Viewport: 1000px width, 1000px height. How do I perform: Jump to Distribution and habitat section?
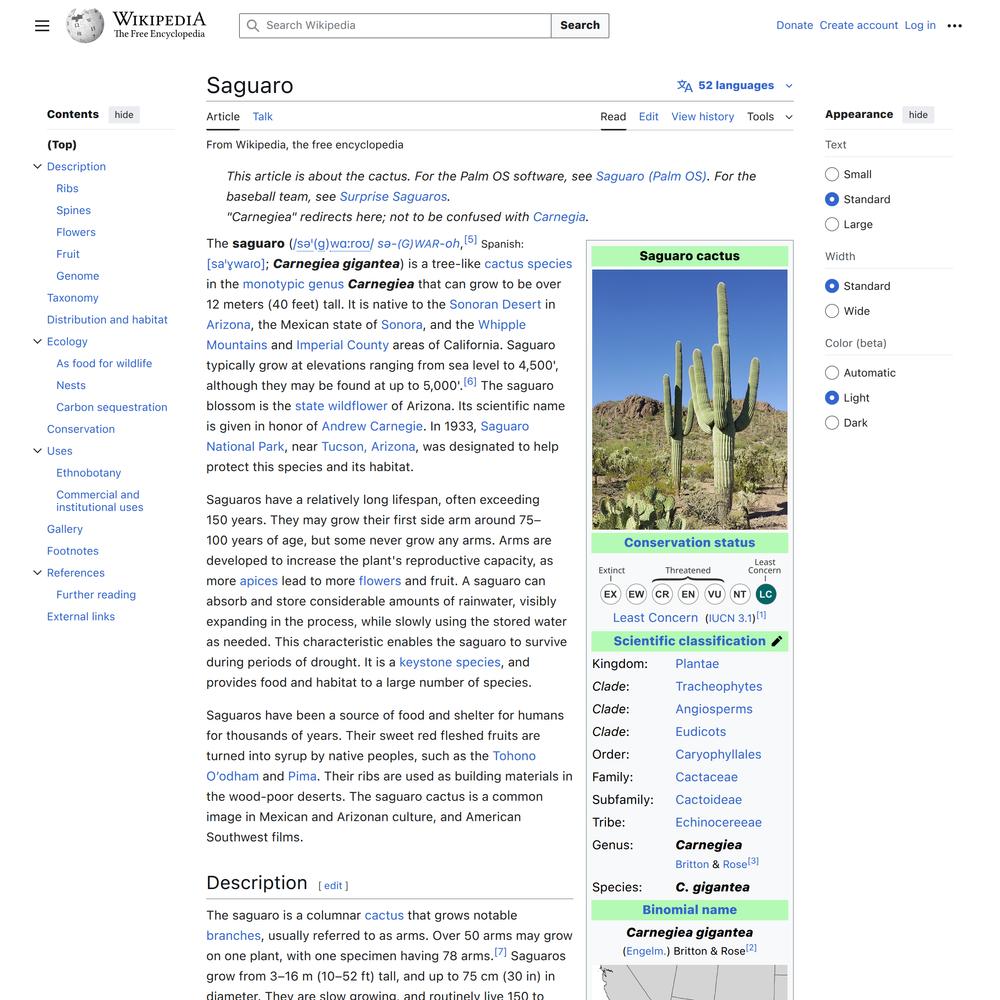[x=107, y=320]
